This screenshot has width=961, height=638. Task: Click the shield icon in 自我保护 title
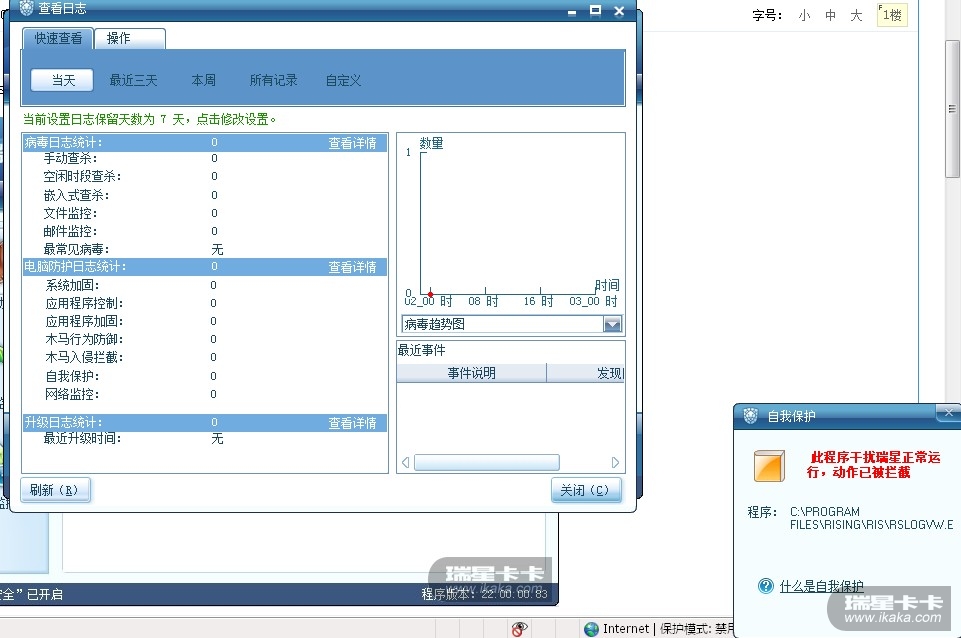tap(751, 416)
